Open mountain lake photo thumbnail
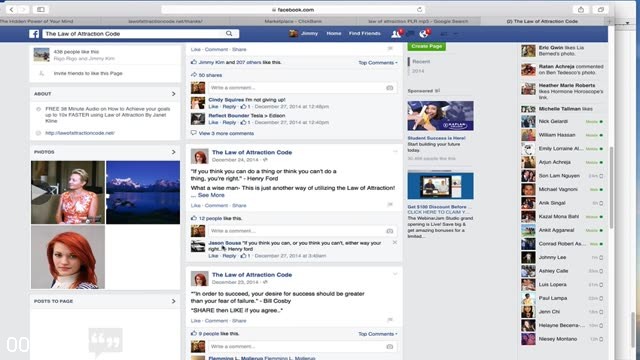 pos(143,192)
